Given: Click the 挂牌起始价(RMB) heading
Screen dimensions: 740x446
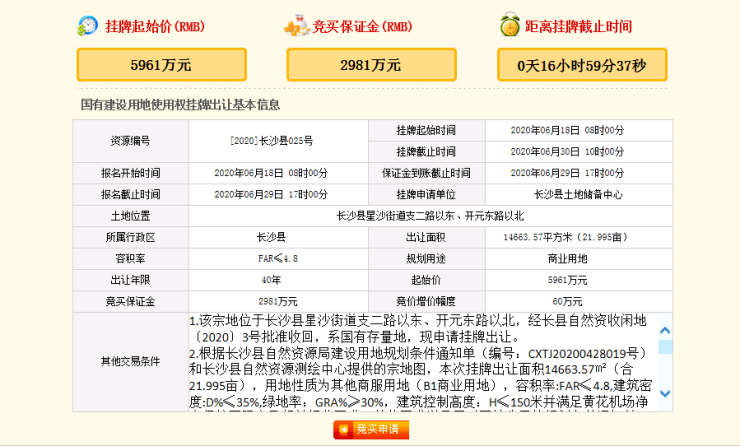Looking at the screenshot, I should coord(155,26).
